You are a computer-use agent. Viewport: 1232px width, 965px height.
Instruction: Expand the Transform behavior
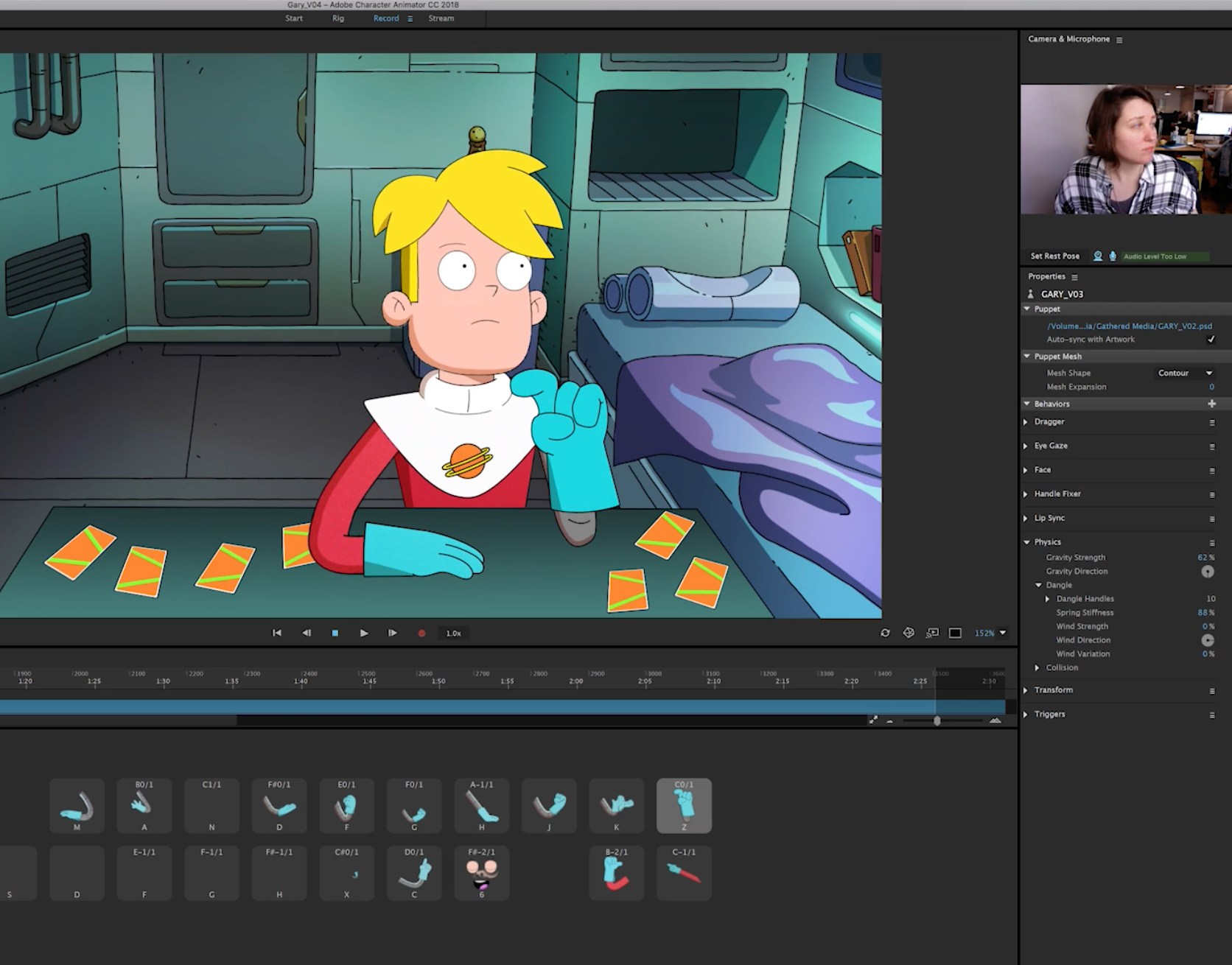(1026, 690)
